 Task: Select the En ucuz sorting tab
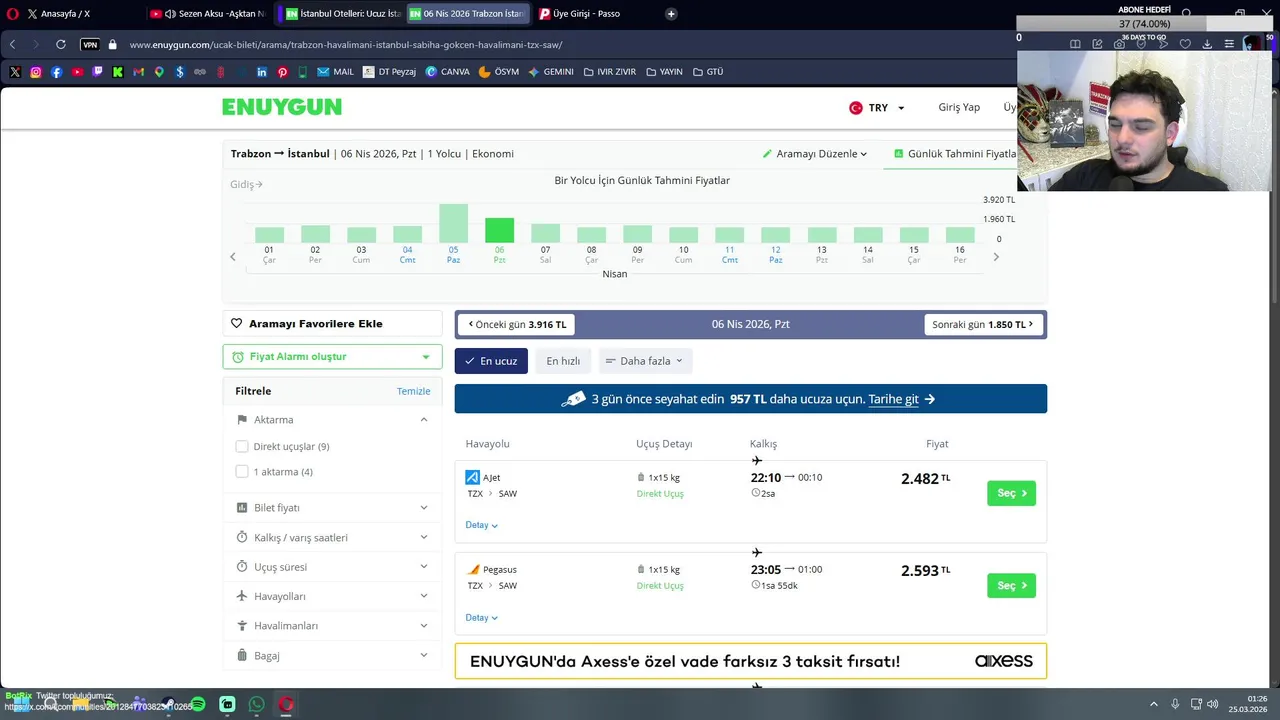[491, 361]
